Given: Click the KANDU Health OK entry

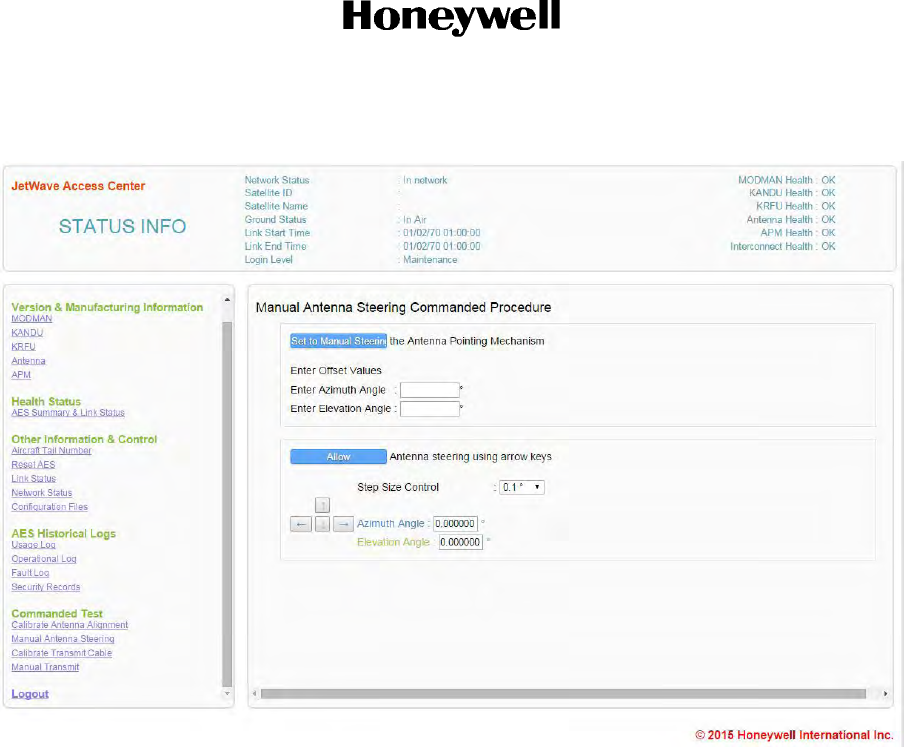Looking at the screenshot, I should tap(792, 193).
